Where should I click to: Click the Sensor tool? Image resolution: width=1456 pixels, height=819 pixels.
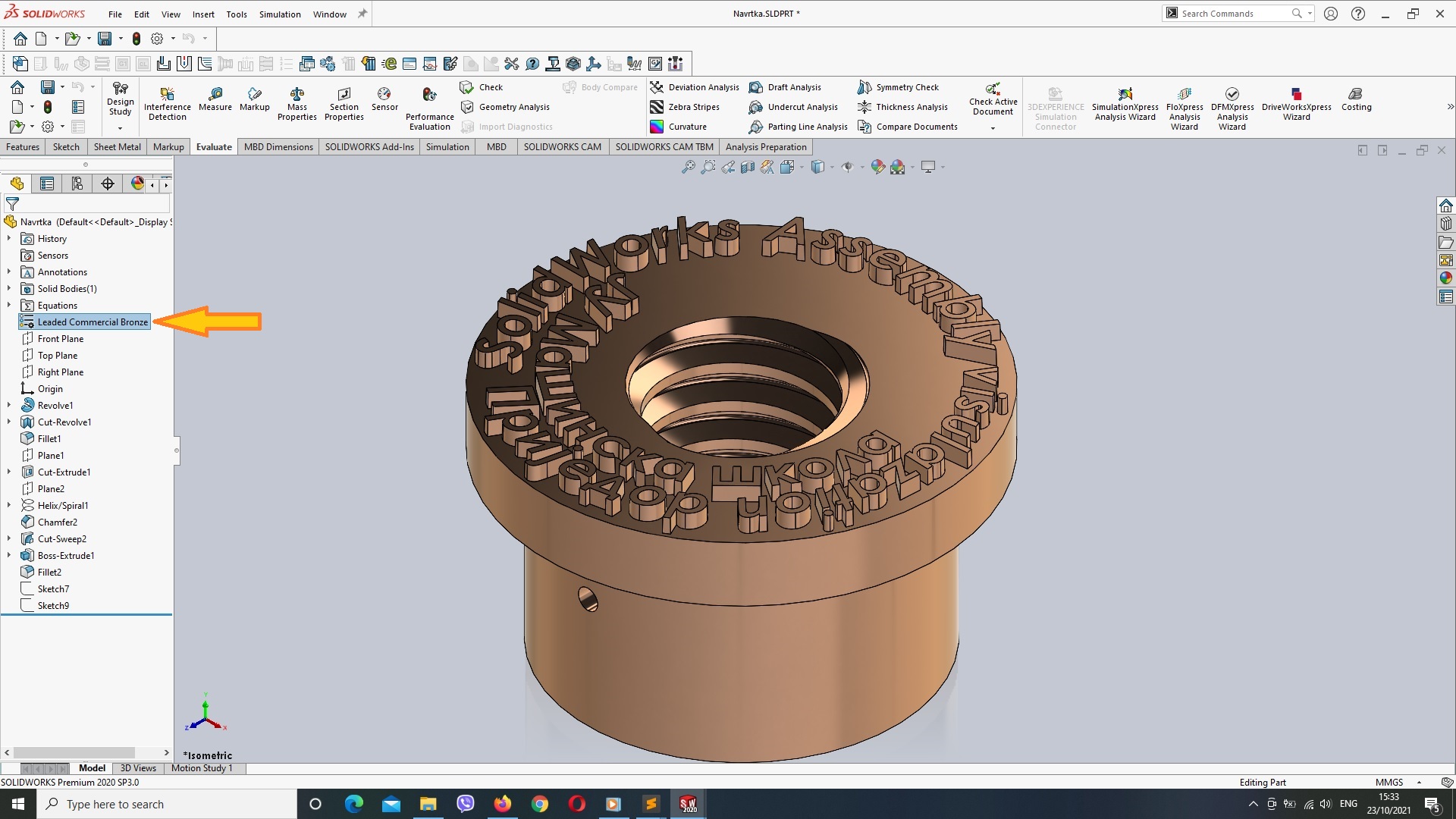[x=384, y=99]
